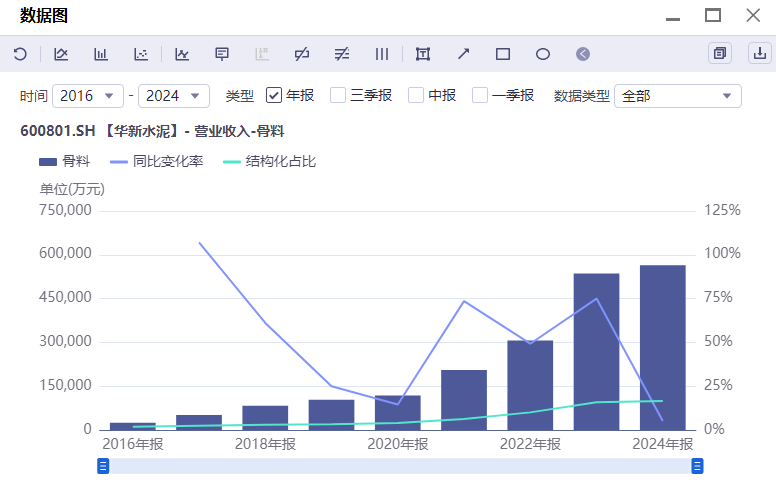Select the scatter chart type icon
Viewport: 776px width, 491px height.
141,54
